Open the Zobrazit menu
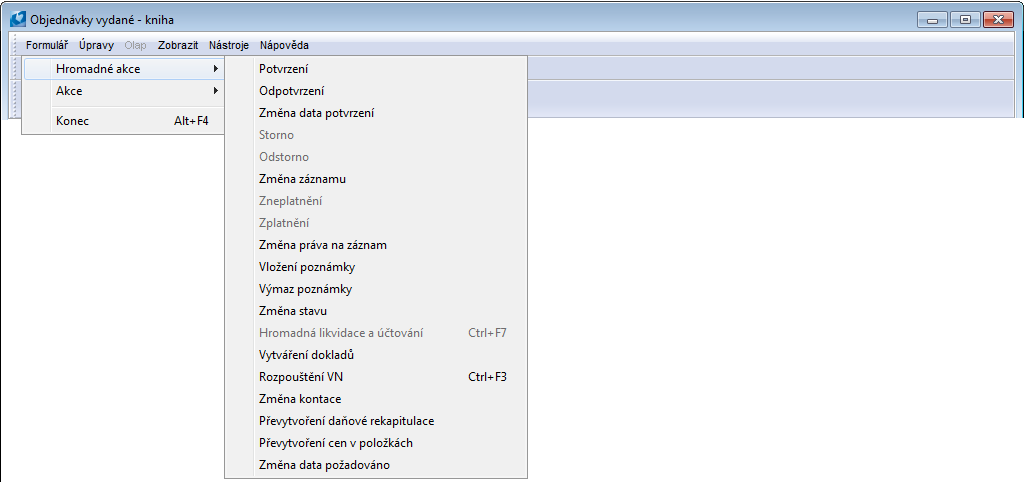Screen dimensions: 1024x482 (178, 45)
